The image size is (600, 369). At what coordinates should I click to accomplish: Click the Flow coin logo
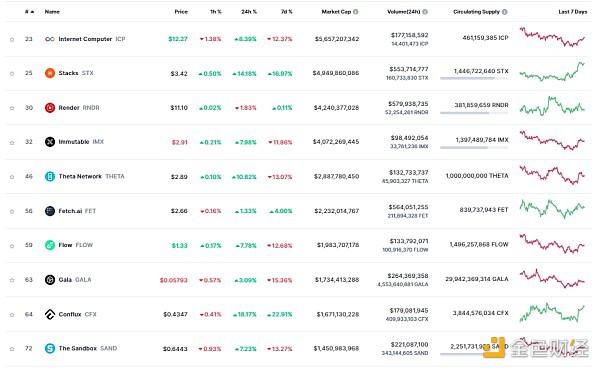pyautogui.click(x=50, y=245)
